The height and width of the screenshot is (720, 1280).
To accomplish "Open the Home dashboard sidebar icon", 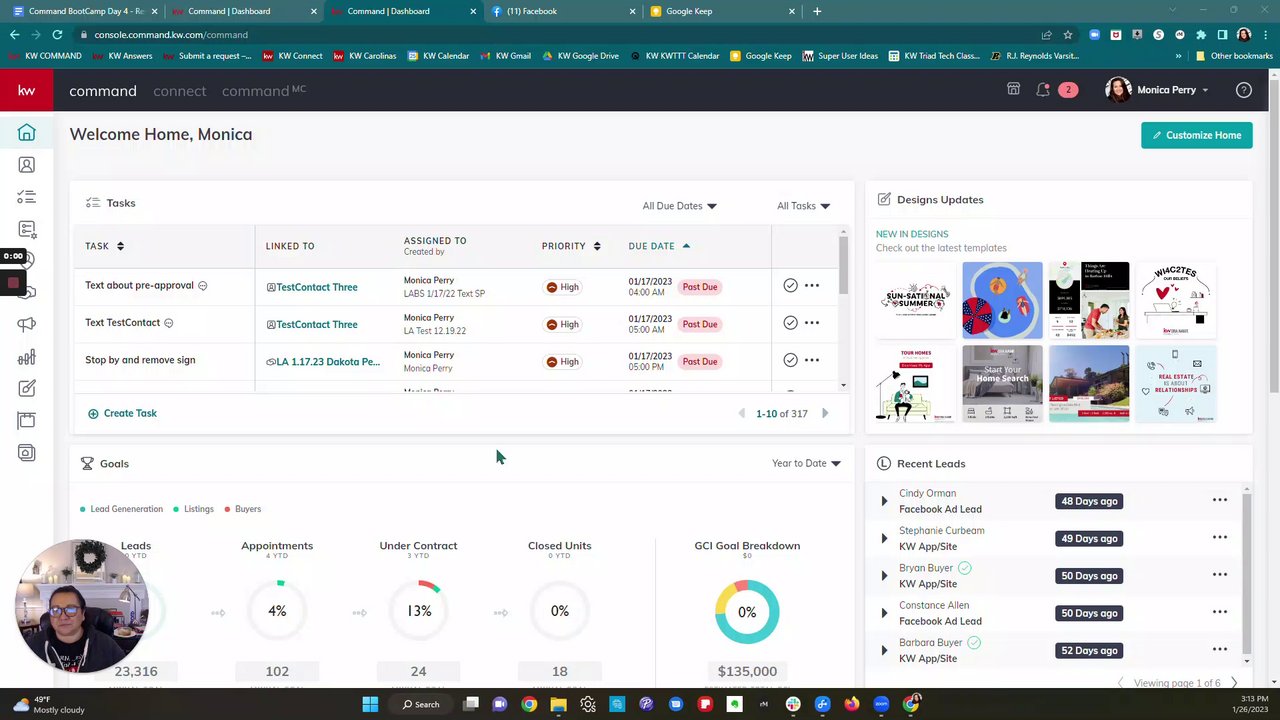I will (x=27, y=133).
